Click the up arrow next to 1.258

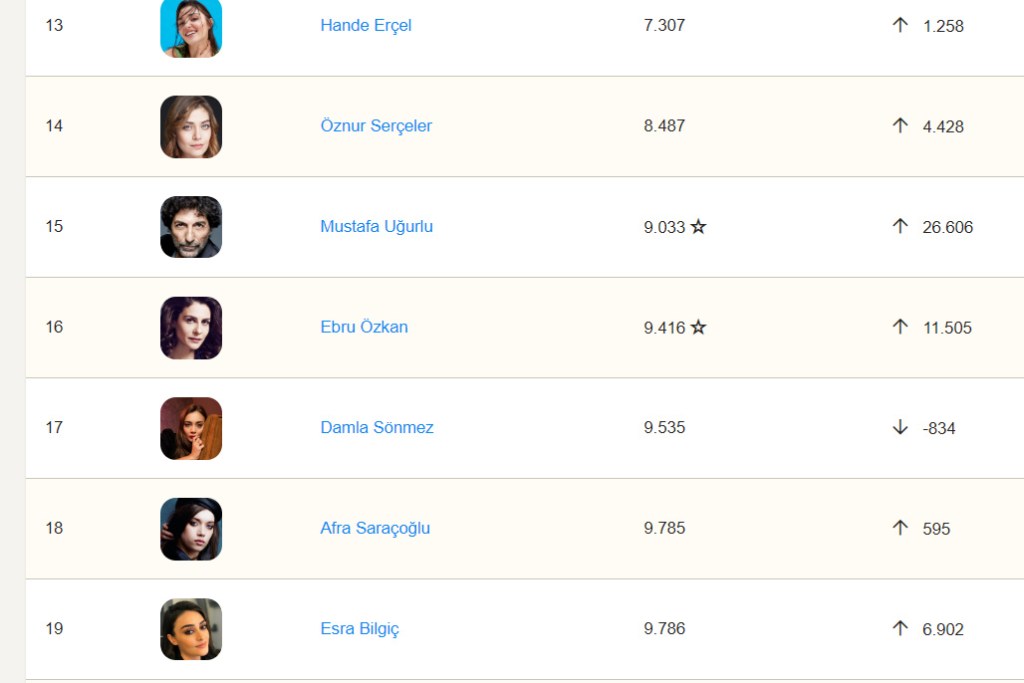[900, 25]
